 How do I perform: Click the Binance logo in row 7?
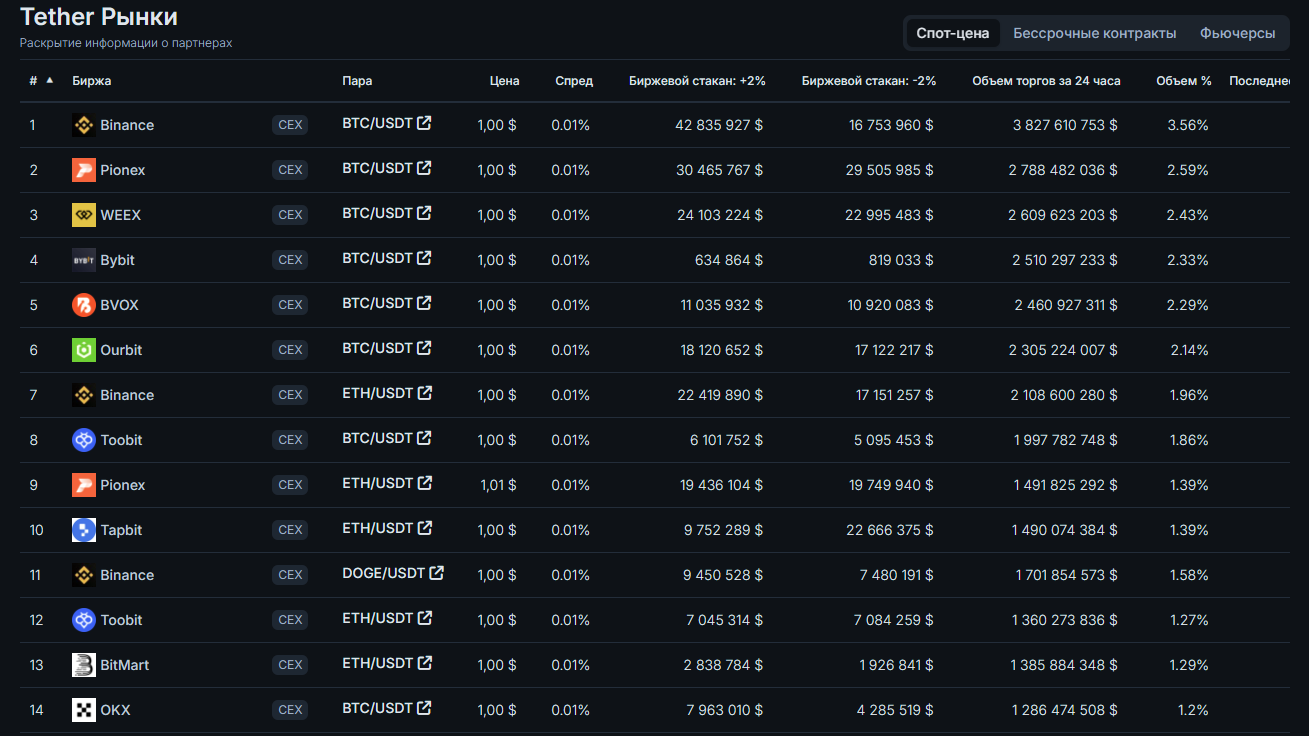(x=84, y=395)
